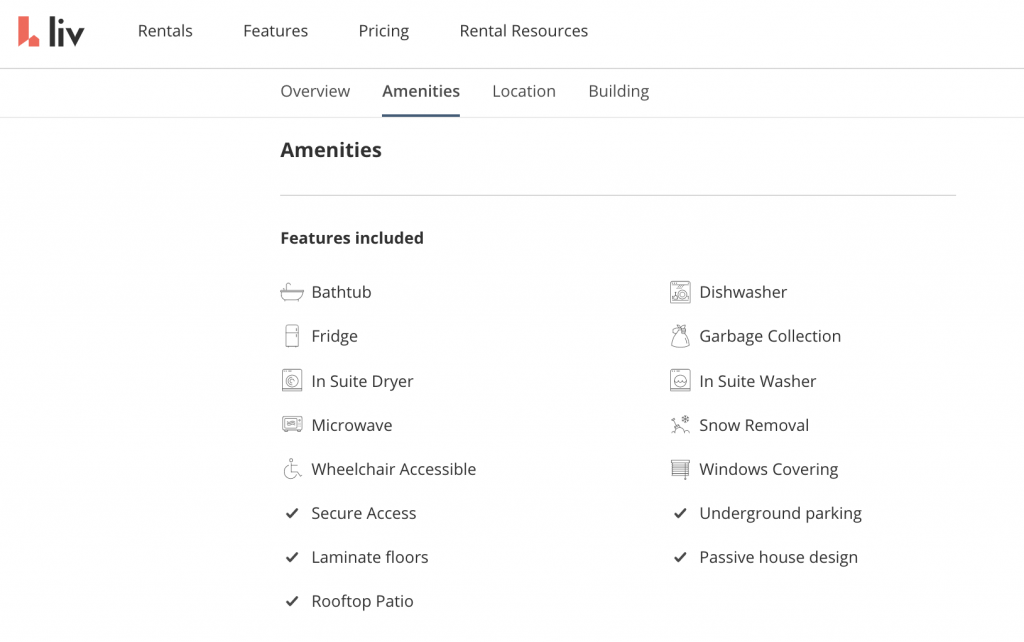Click the Snow Removal text

(754, 425)
